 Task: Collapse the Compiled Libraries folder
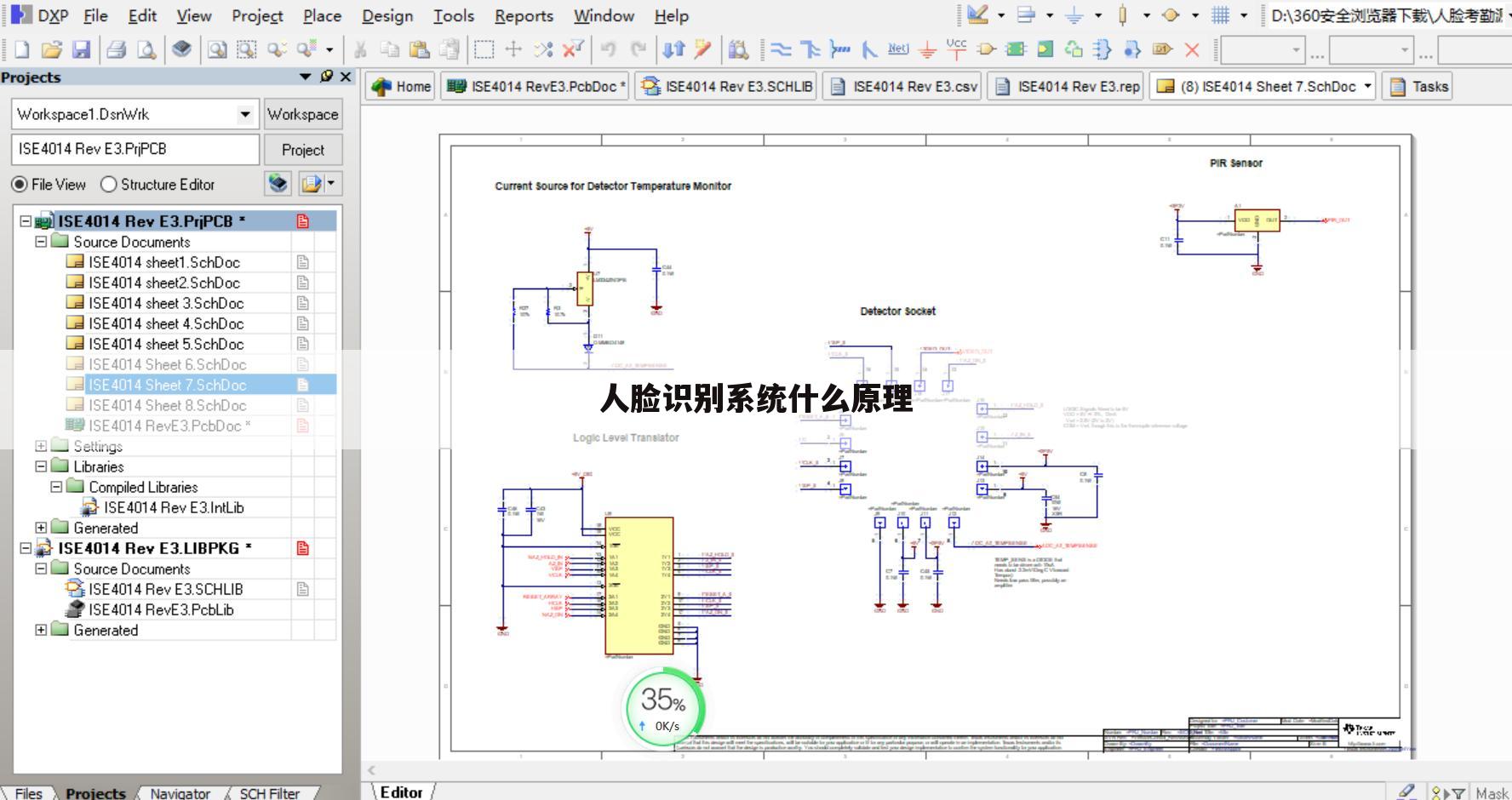tap(56, 487)
